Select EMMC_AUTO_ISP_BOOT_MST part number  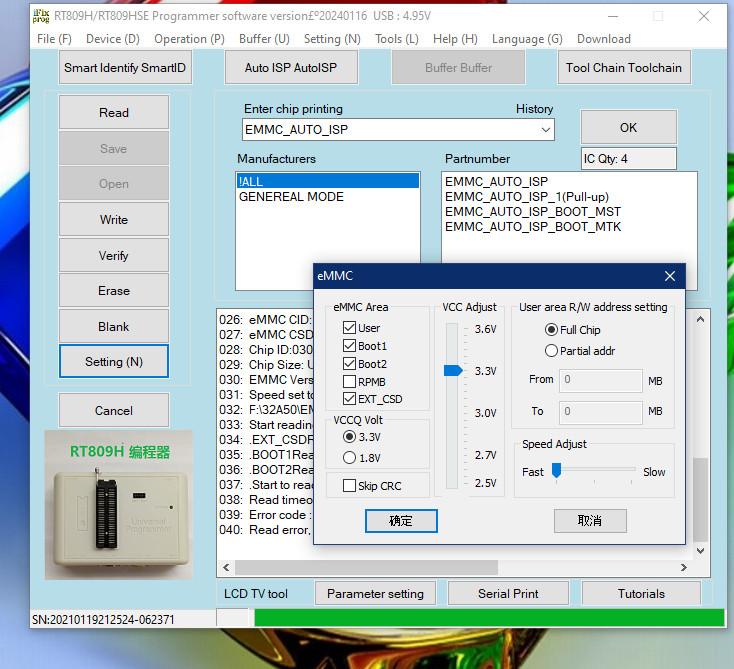533,212
